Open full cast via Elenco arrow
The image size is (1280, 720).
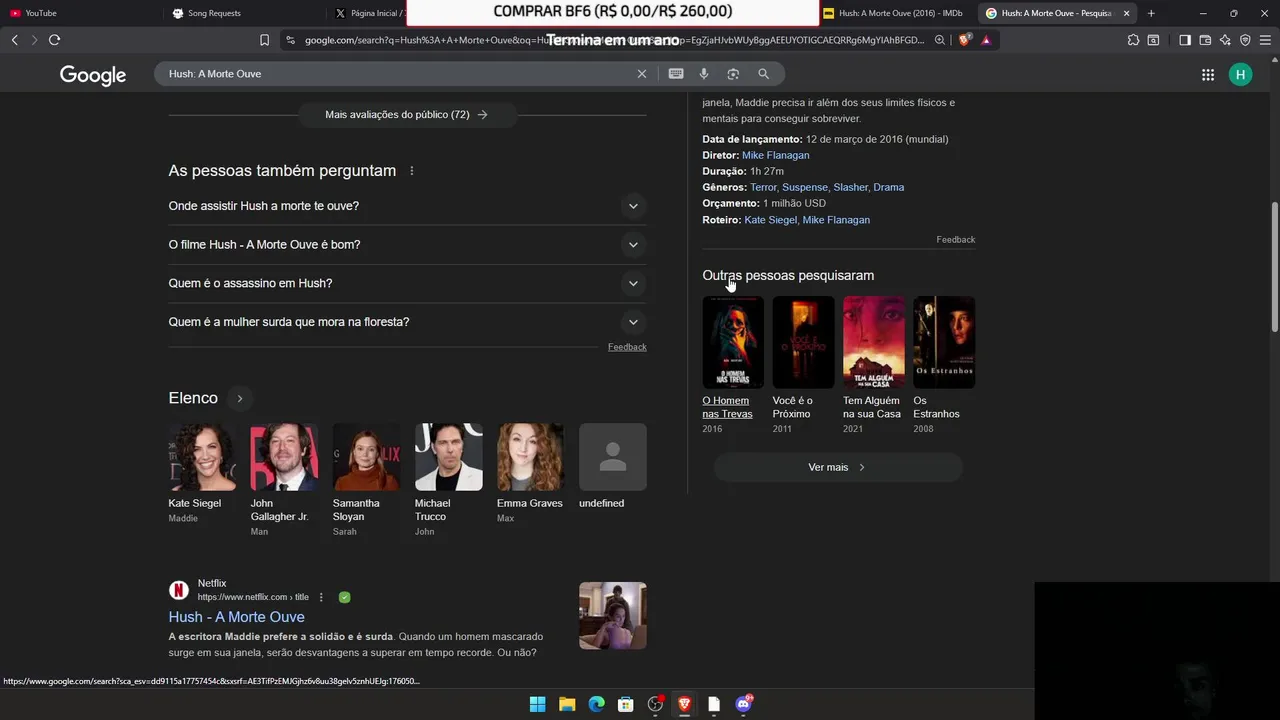pyautogui.click(x=239, y=399)
